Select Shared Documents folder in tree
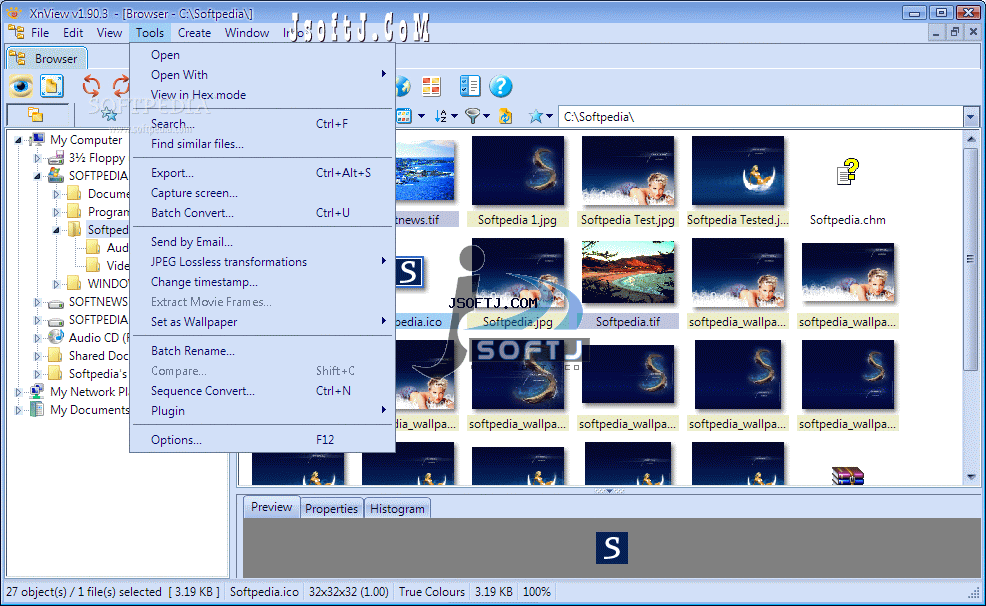The image size is (986, 606). 98,356
